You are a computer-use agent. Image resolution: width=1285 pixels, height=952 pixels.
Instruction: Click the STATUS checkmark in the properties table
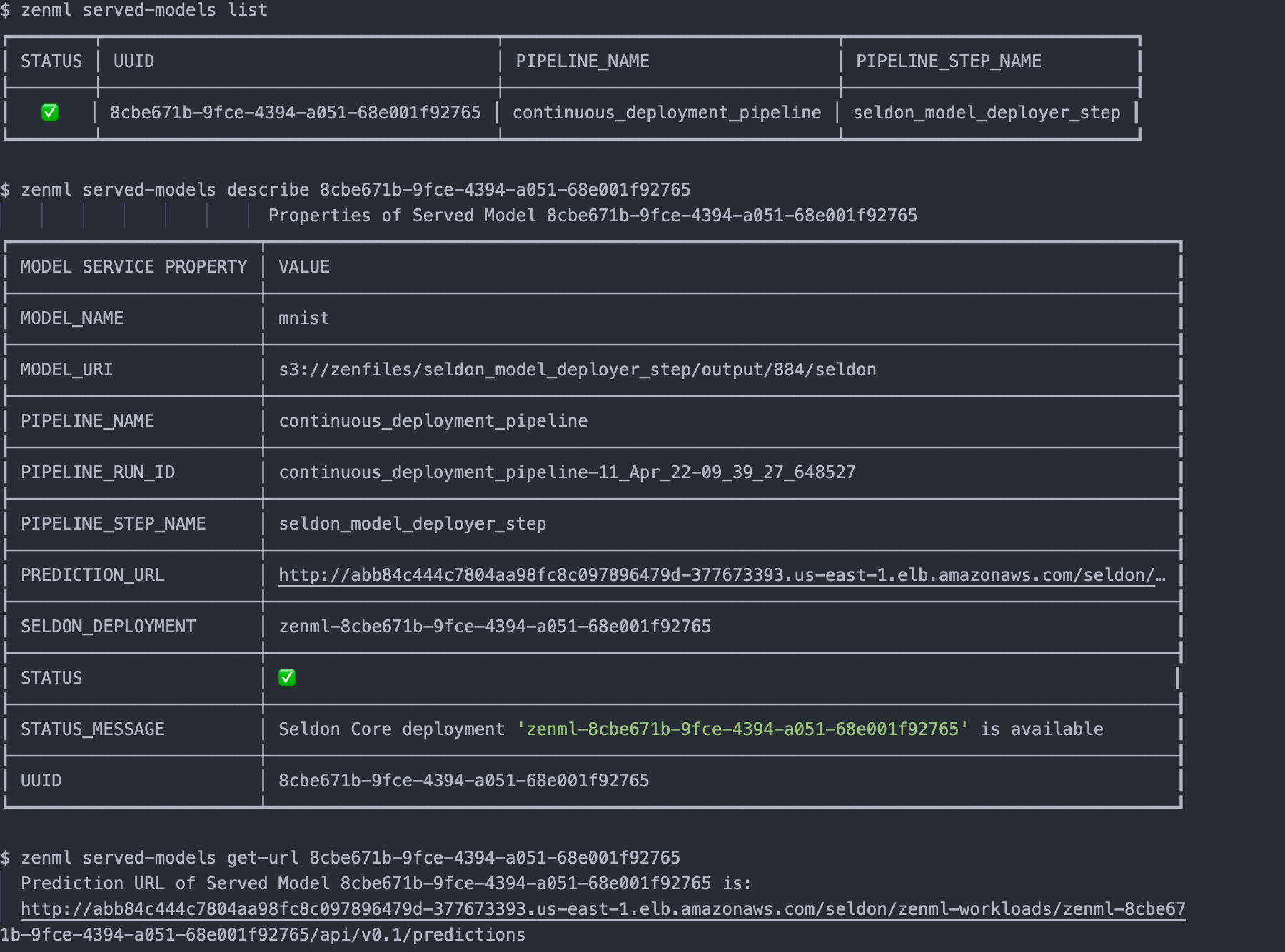pyautogui.click(x=287, y=677)
